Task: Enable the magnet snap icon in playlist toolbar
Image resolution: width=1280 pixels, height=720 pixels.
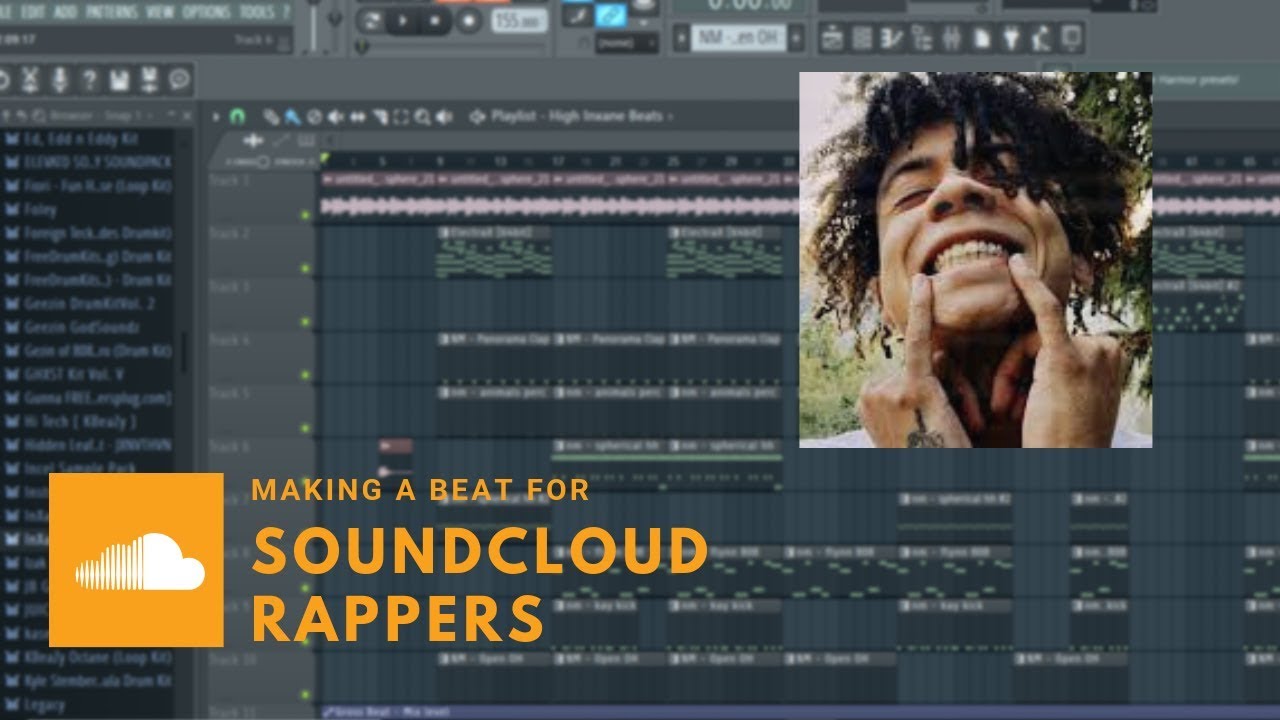Action: point(237,116)
